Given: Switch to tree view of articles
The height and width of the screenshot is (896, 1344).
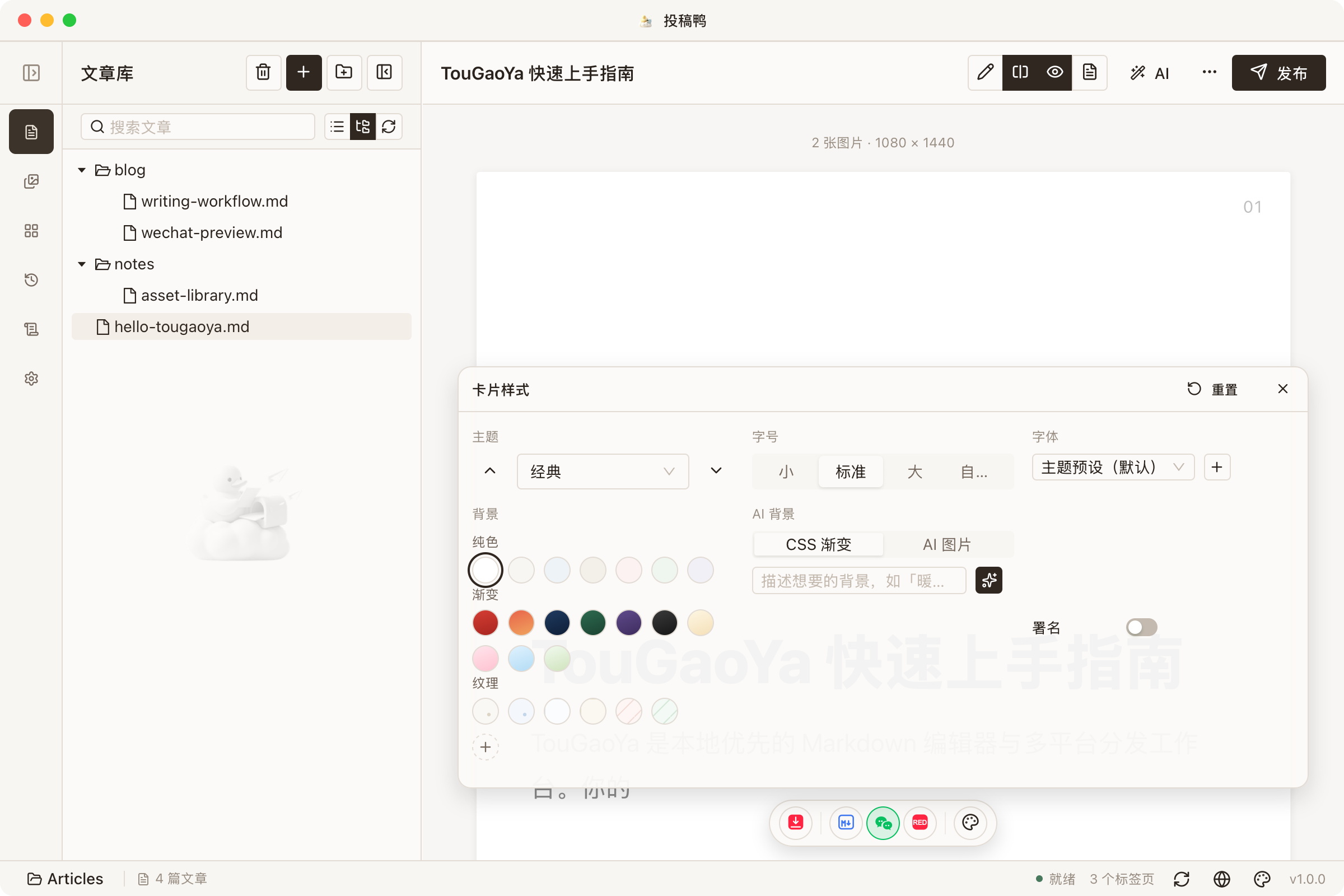Looking at the screenshot, I should 363,127.
